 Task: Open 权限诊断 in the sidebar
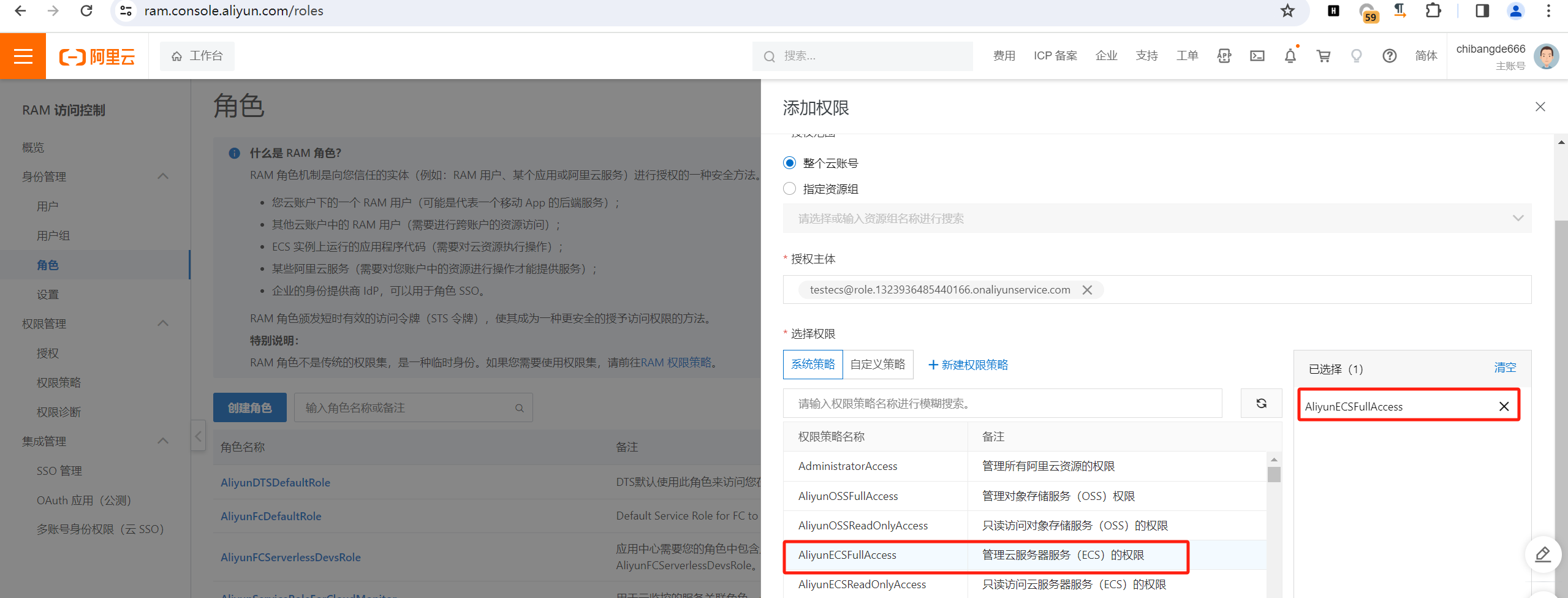(59, 412)
